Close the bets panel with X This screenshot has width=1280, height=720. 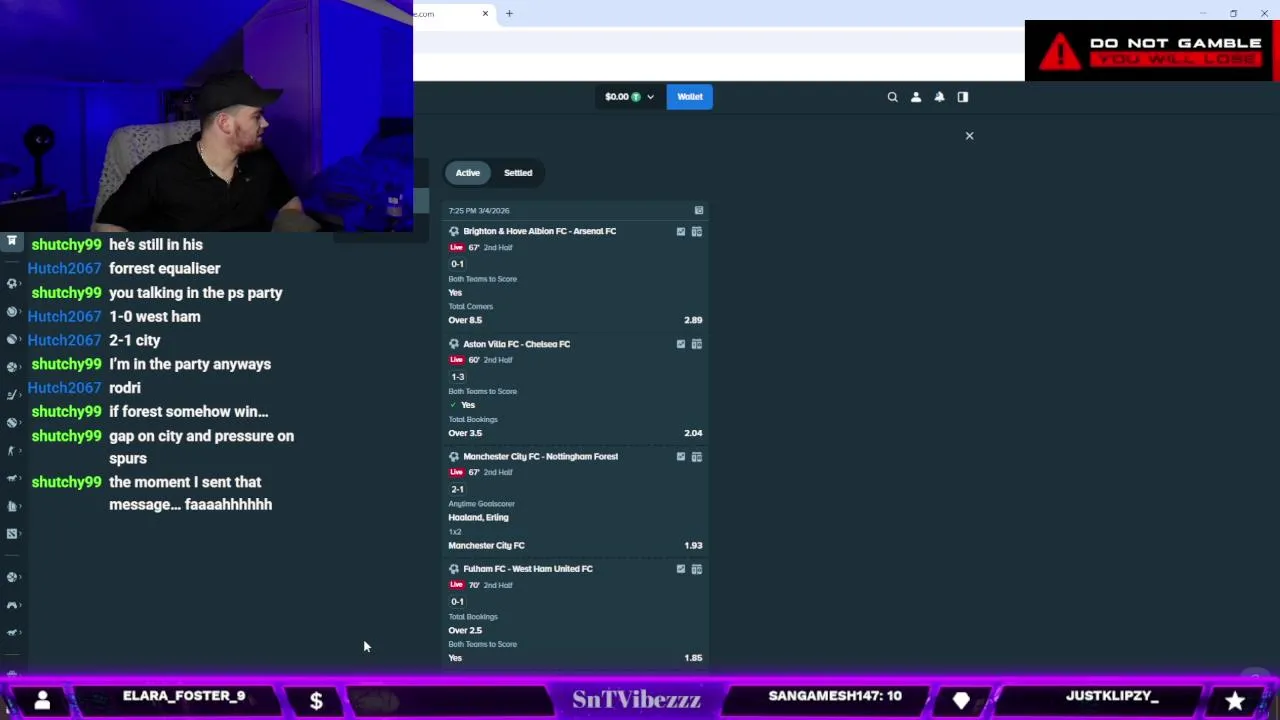coord(969,135)
